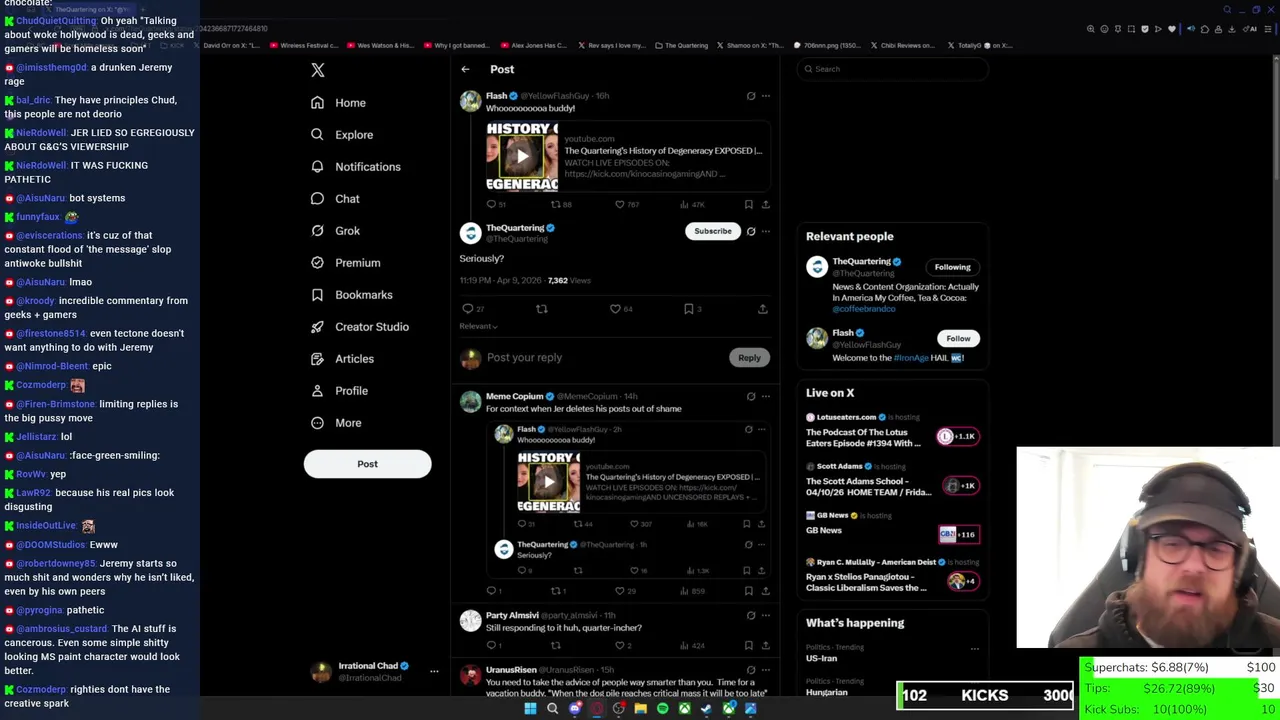
Task: Click the Profile person icon
Action: pyautogui.click(x=317, y=391)
